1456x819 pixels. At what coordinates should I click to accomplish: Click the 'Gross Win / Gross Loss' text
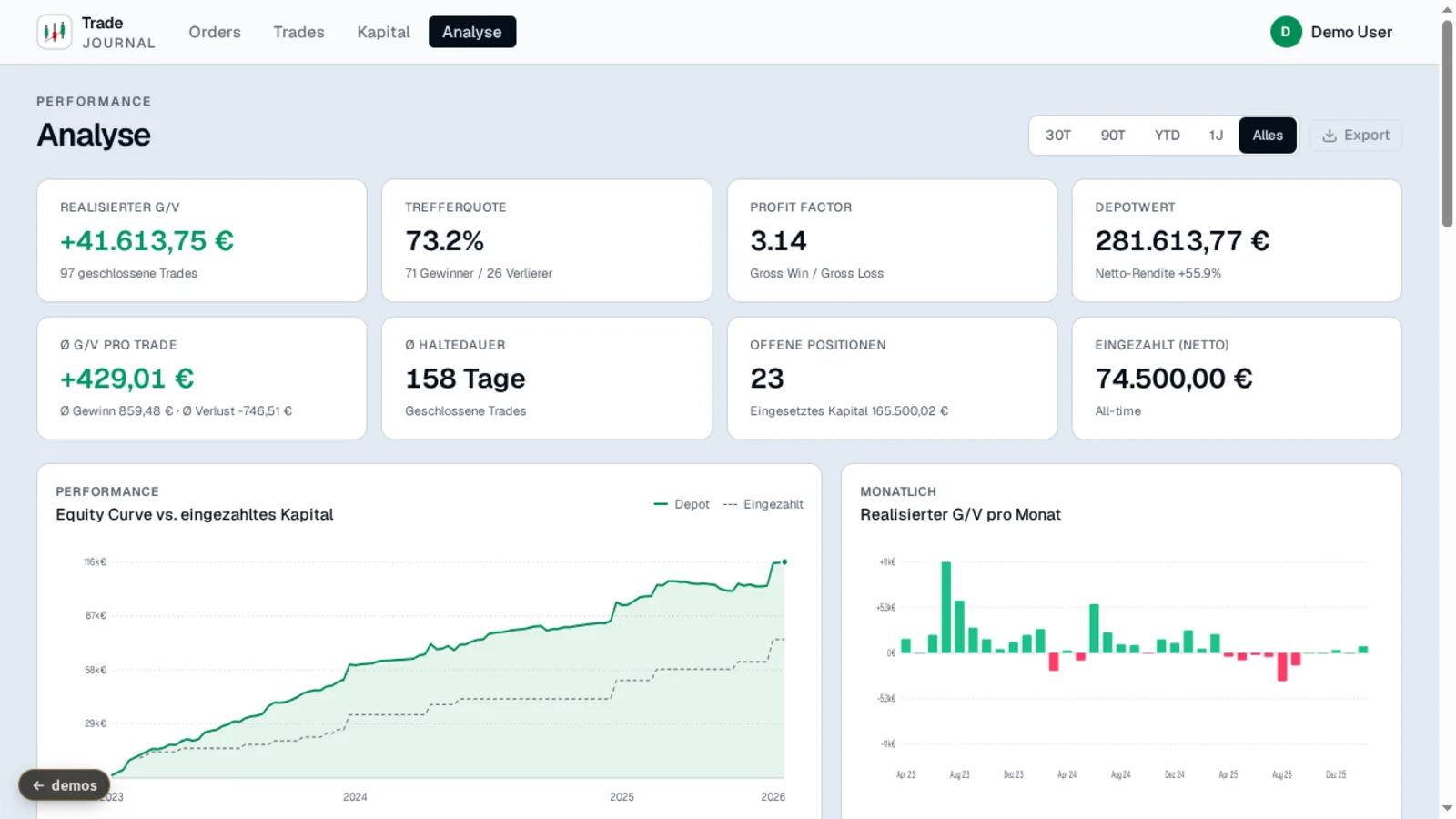(816, 273)
